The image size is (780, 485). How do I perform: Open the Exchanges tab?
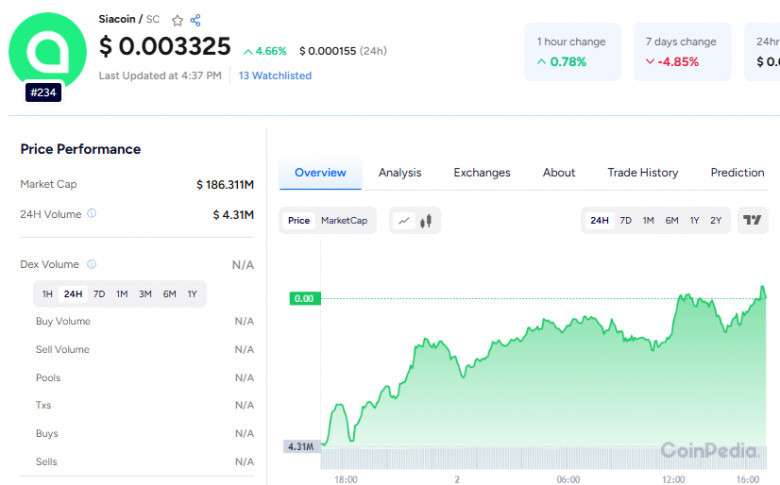[x=482, y=173]
